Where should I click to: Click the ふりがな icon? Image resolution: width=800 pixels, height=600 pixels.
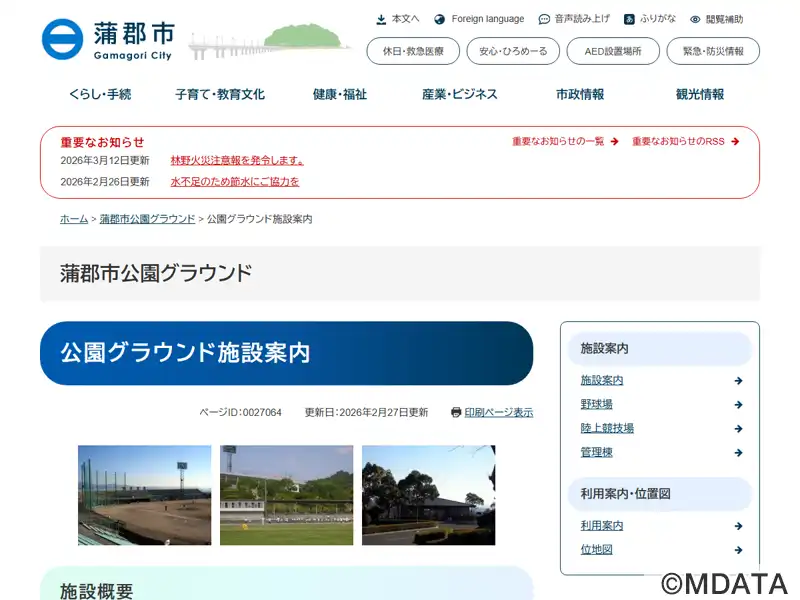coord(629,19)
